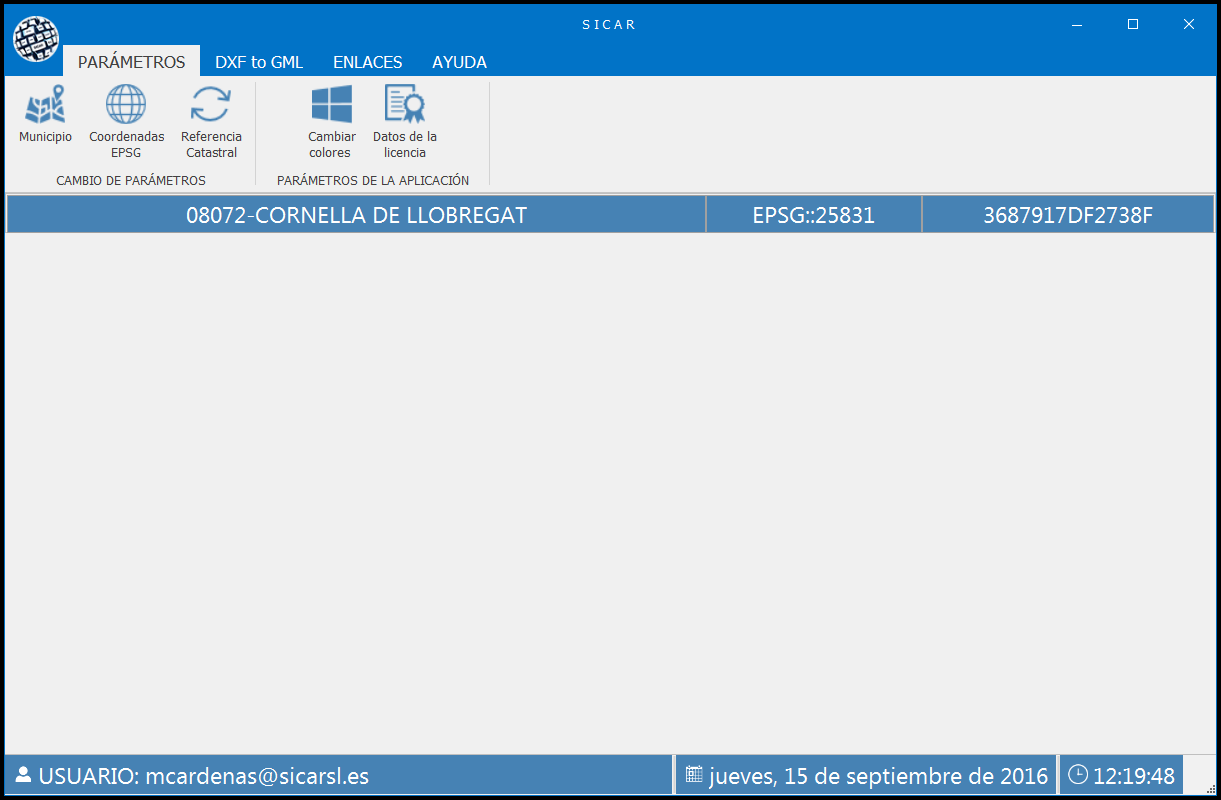
Task: Click the Municipio map icon
Action: point(45,105)
